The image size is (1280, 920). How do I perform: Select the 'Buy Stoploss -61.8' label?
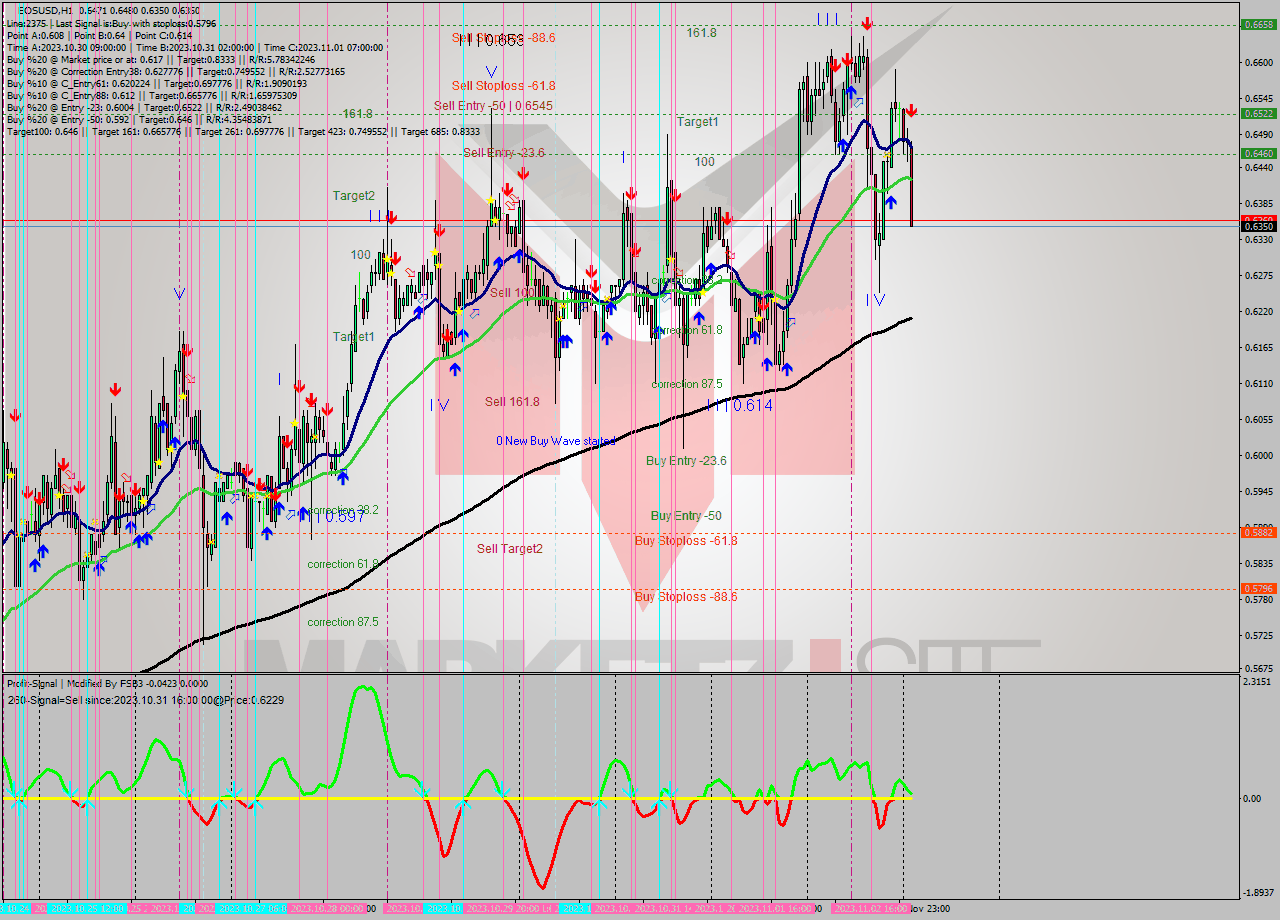pos(686,541)
